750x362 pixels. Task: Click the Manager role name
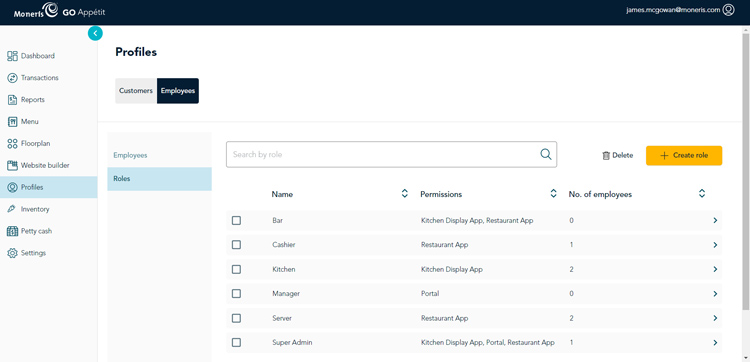tap(286, 294)
